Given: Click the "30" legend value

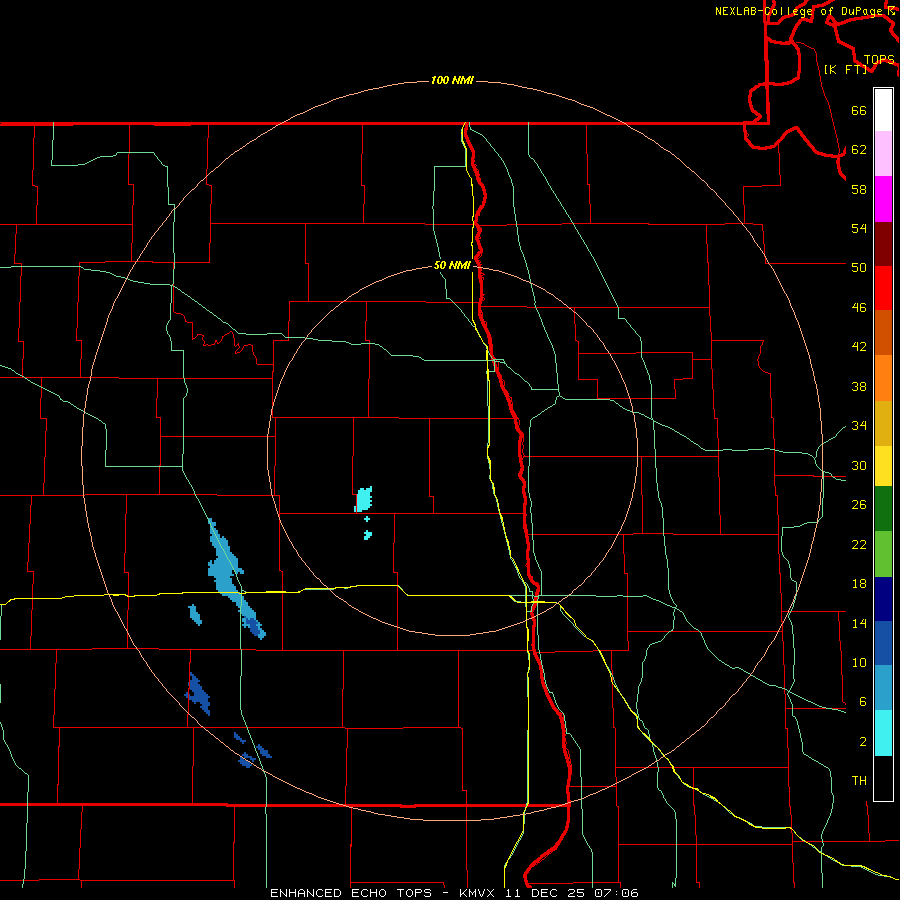Looking at the screenshot, I should [x=859, y=465].
